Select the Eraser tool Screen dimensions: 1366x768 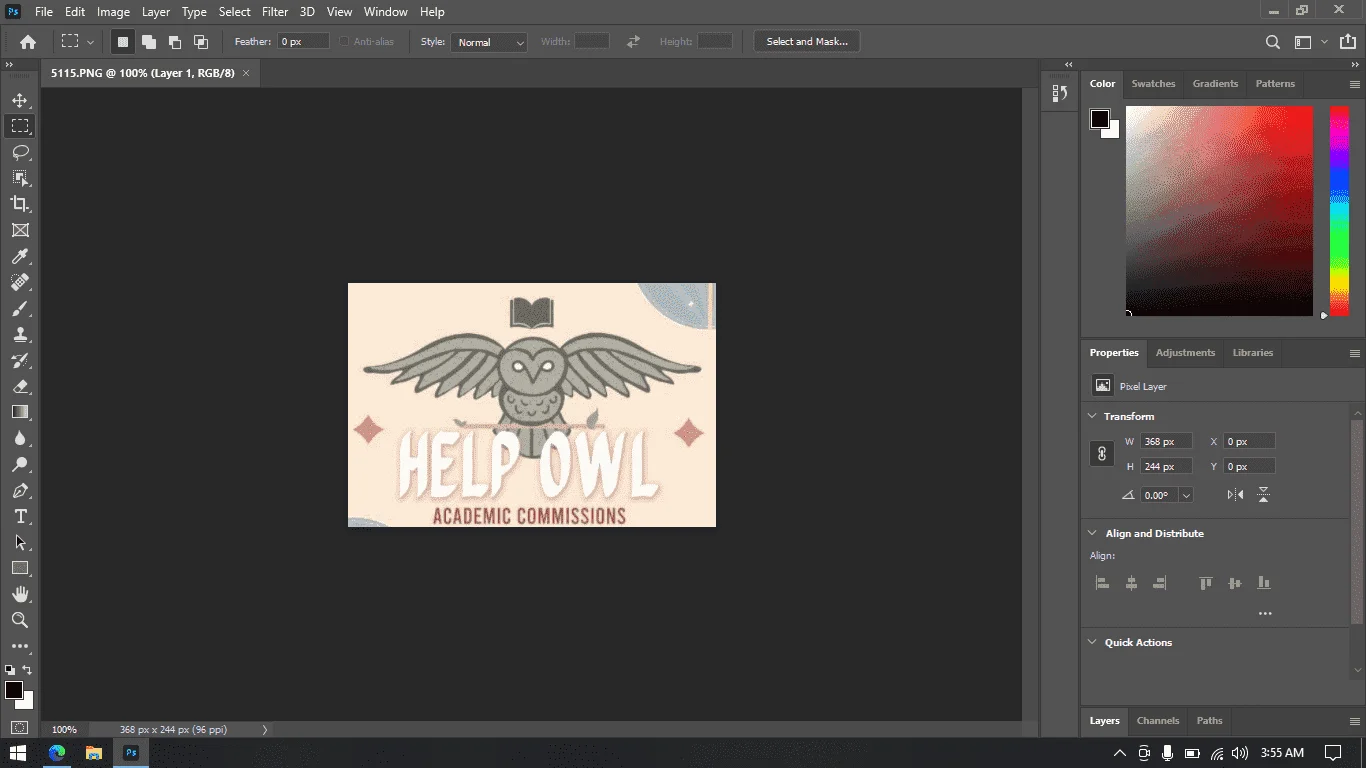tap(20, 386)
